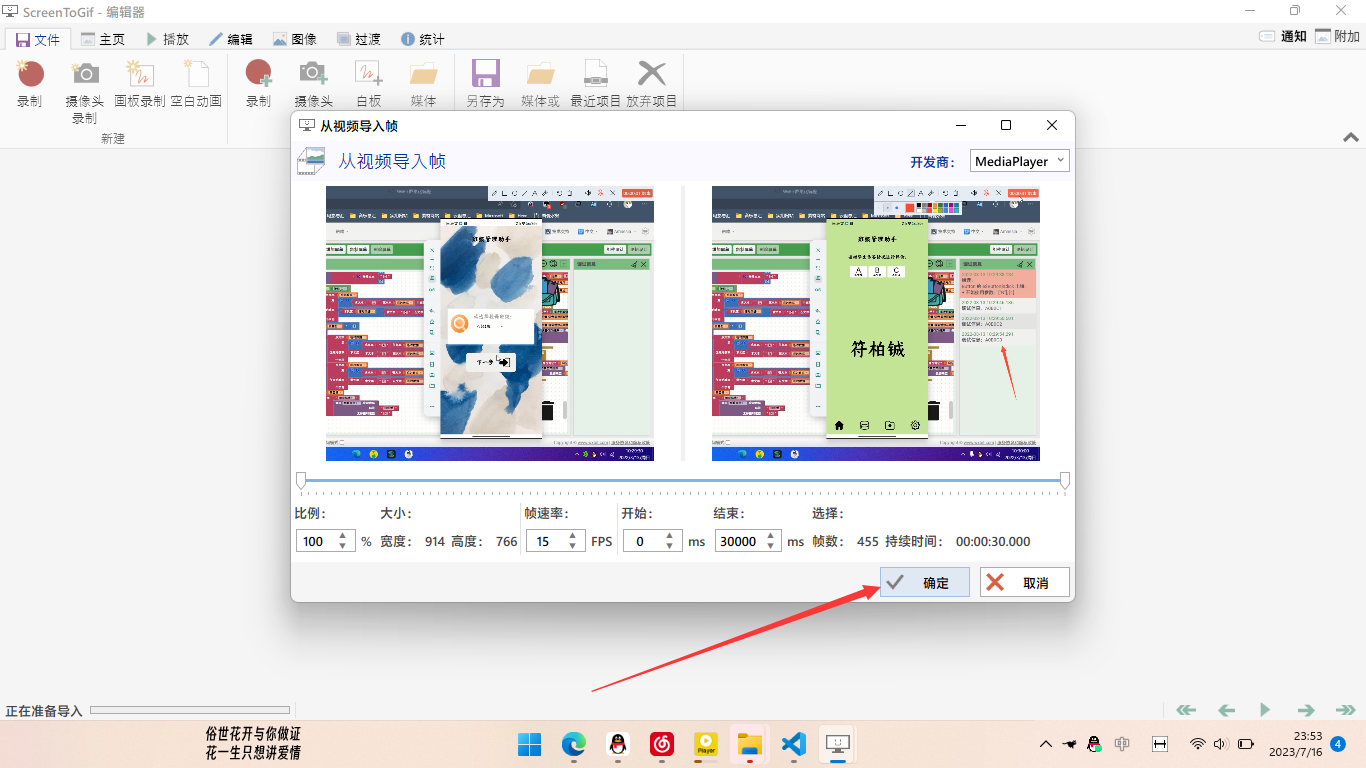Open the 统计 ribbon tab
This screenshot has height=768, width=1366.
[422, 39]
